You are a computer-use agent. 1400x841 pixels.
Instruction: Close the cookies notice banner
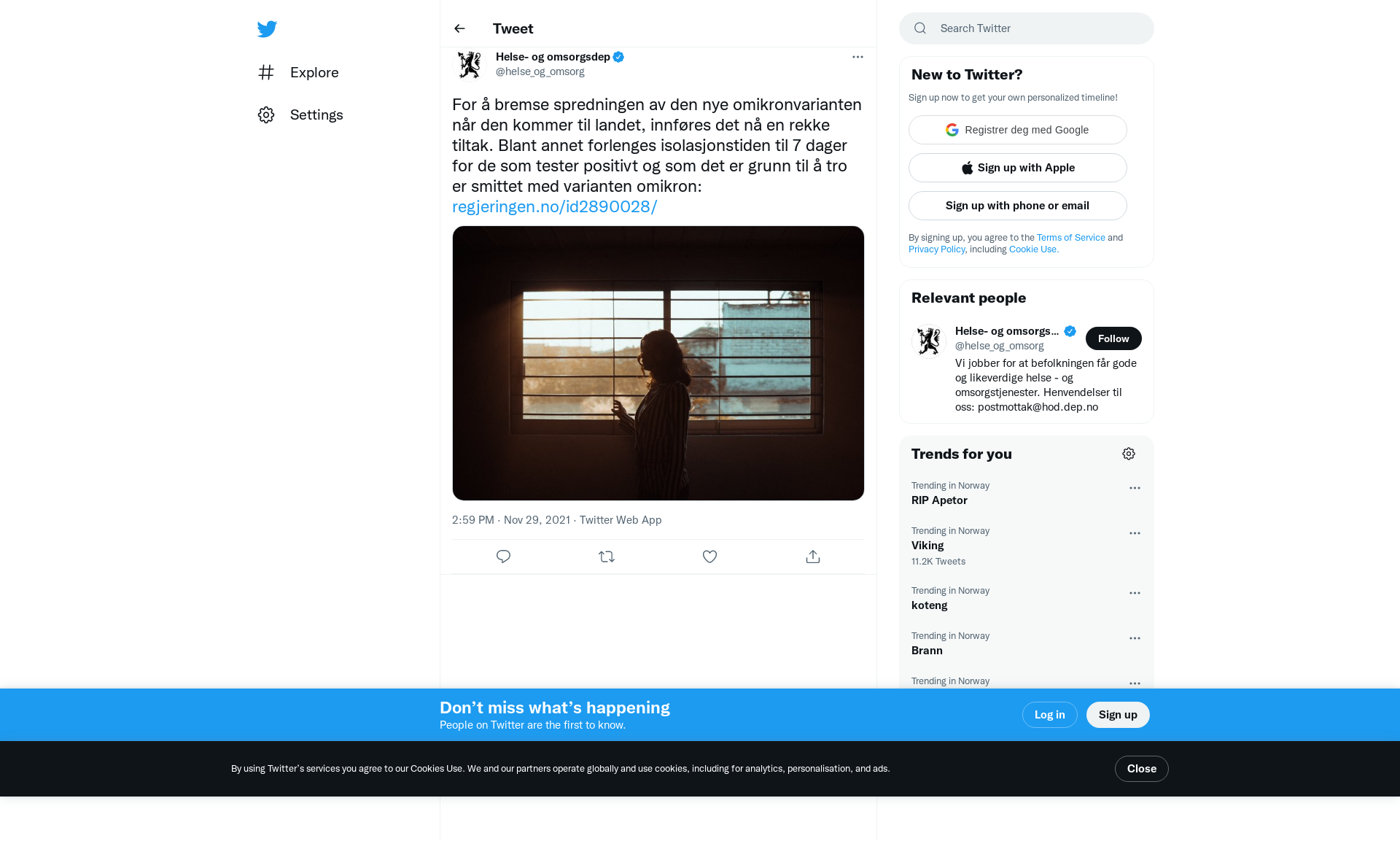[1141, 769]
